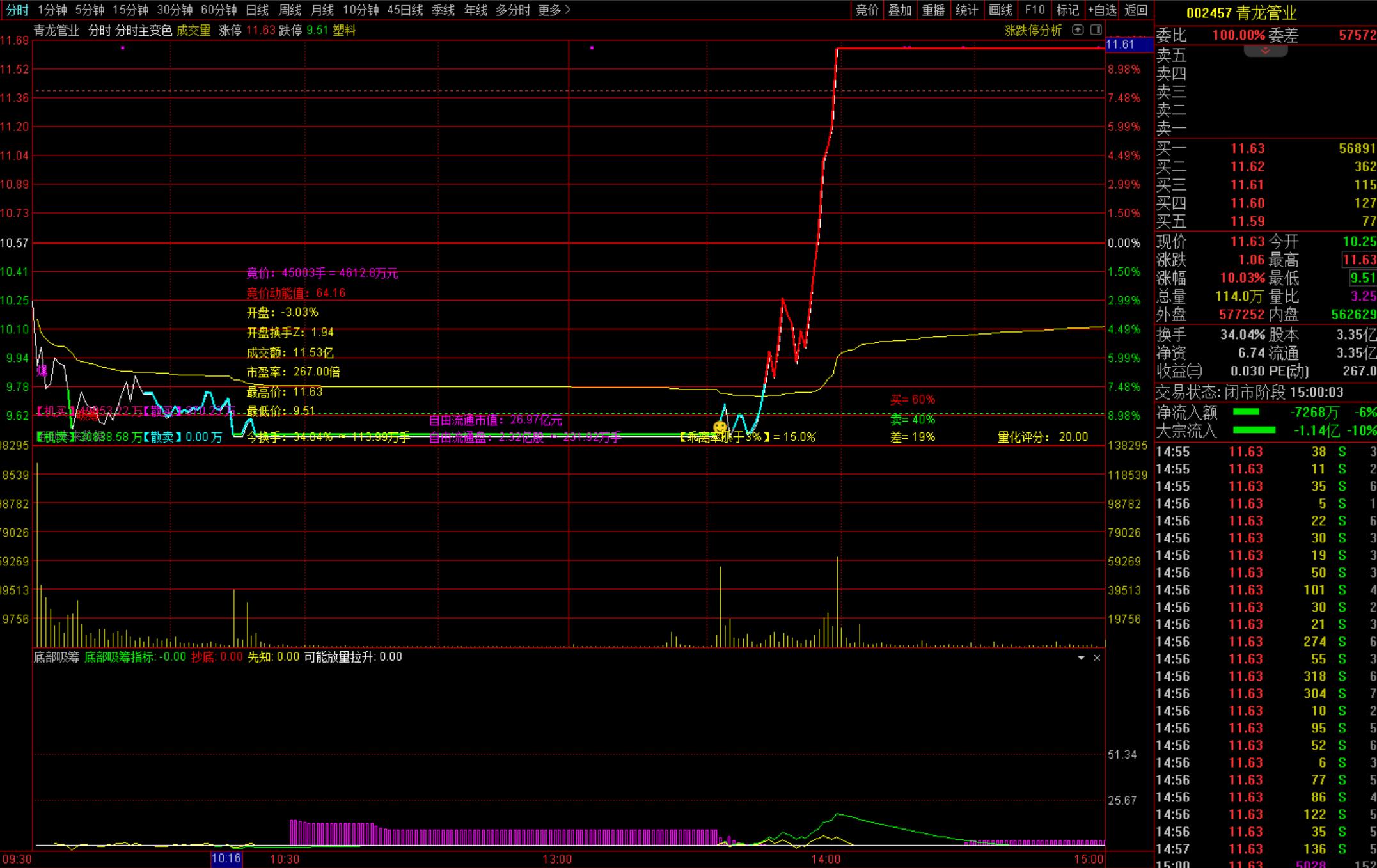Open the 叠加 overlay tool
Image resolution: width=1377 pixels, height=868 pixels.
click(x=900, y=10)
